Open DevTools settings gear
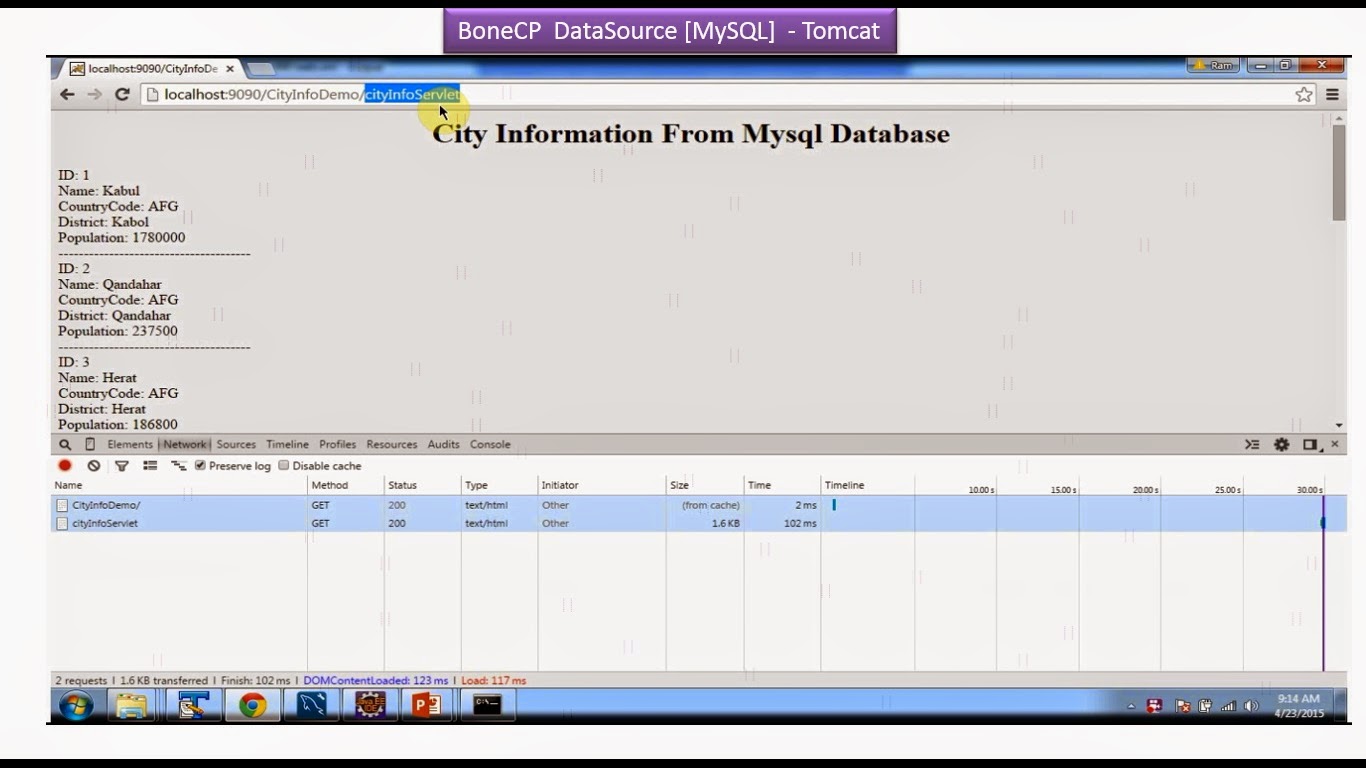 pos(1281,445)
